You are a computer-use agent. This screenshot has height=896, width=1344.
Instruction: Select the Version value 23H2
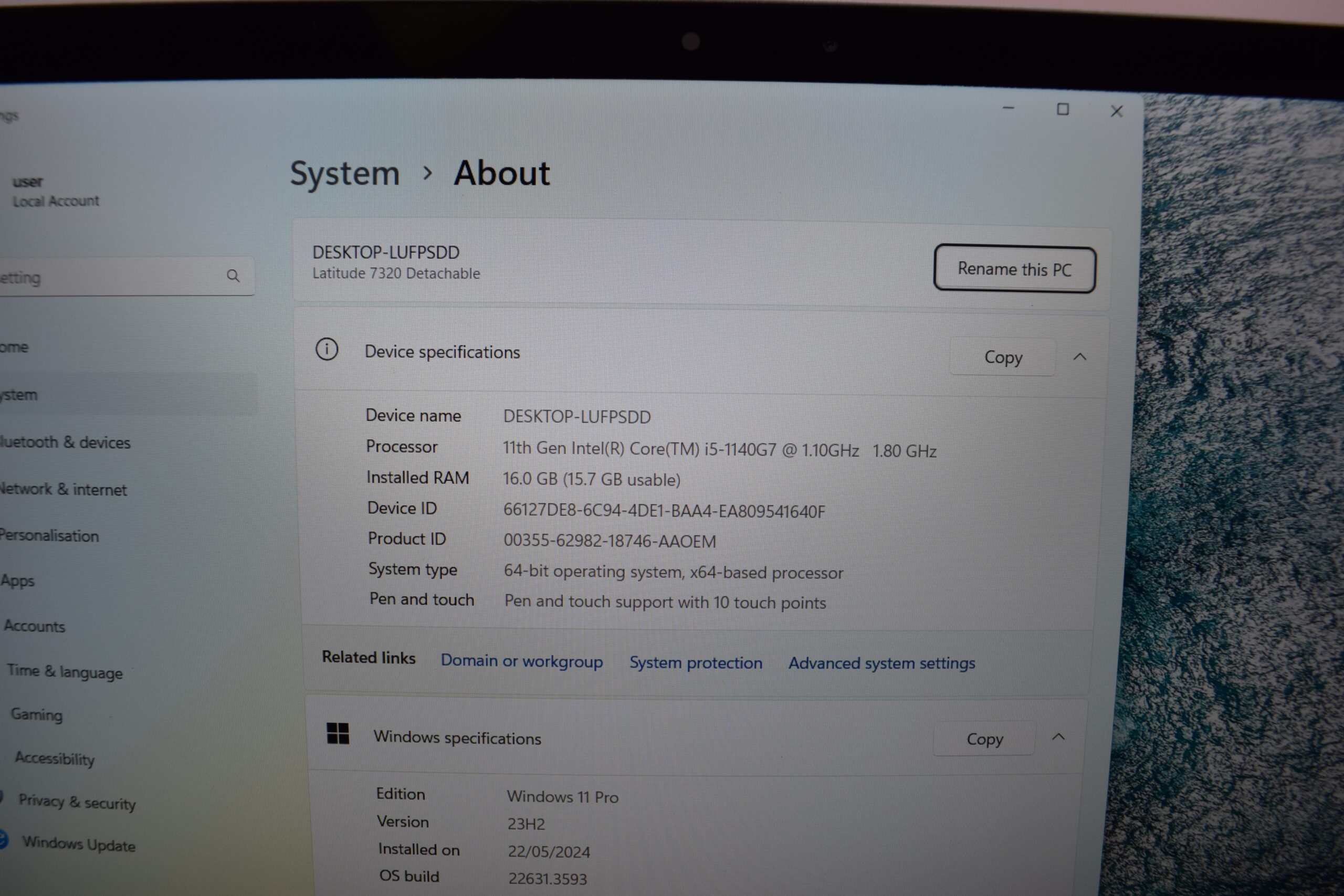coord(526,824)
